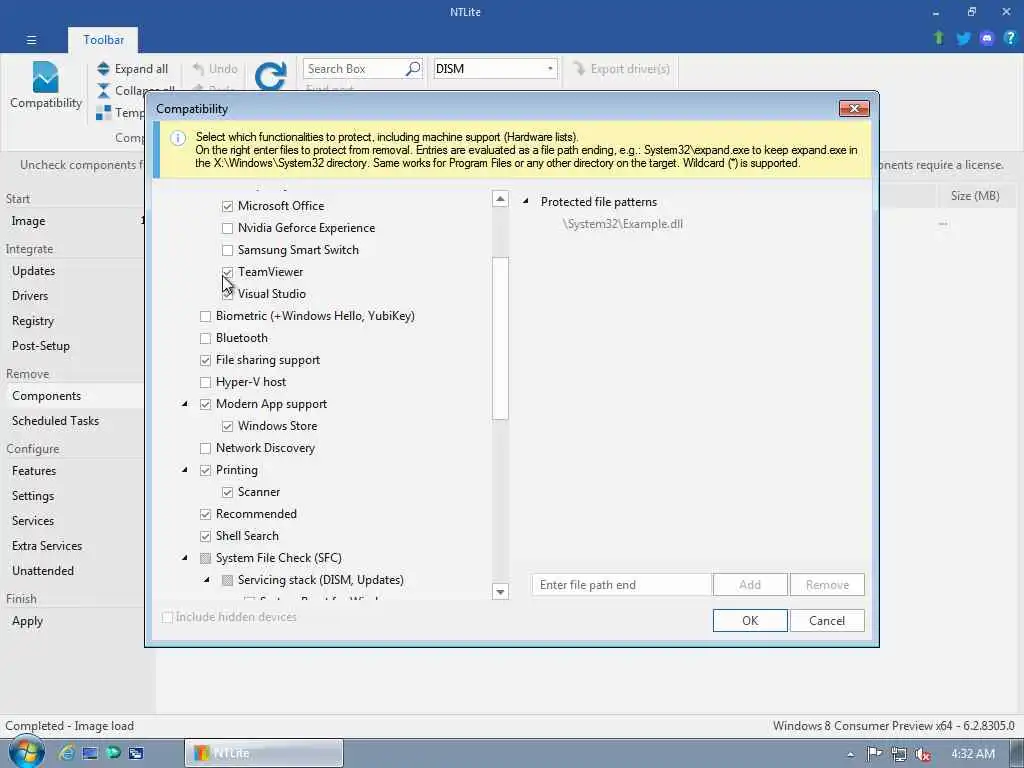This screenshot has width=1024, height=768.
Task: Click the muted volume tray icon
Action: (x=923, y=754)
